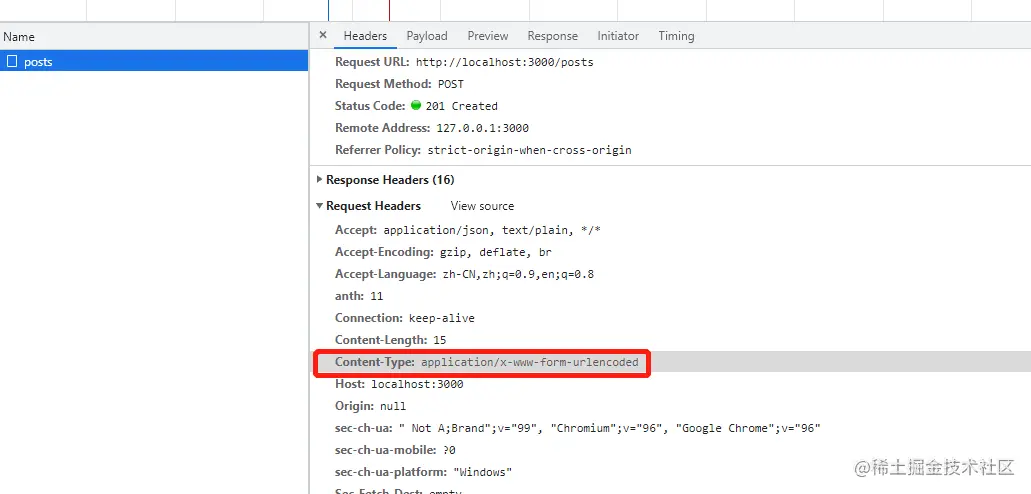Switch to the Headers tab
The height and width of the screenshot is (494, 1031).
pos(365,36)
